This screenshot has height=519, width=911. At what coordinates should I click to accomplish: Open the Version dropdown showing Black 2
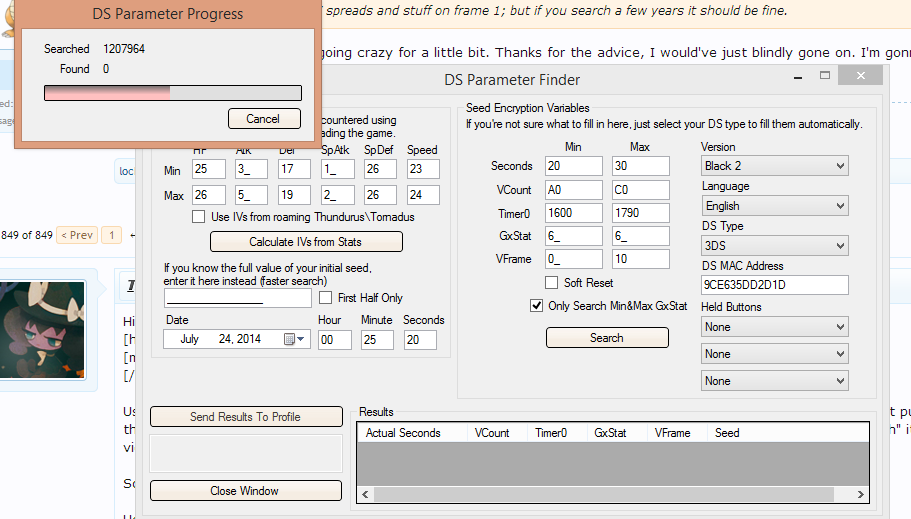point(774,166)
